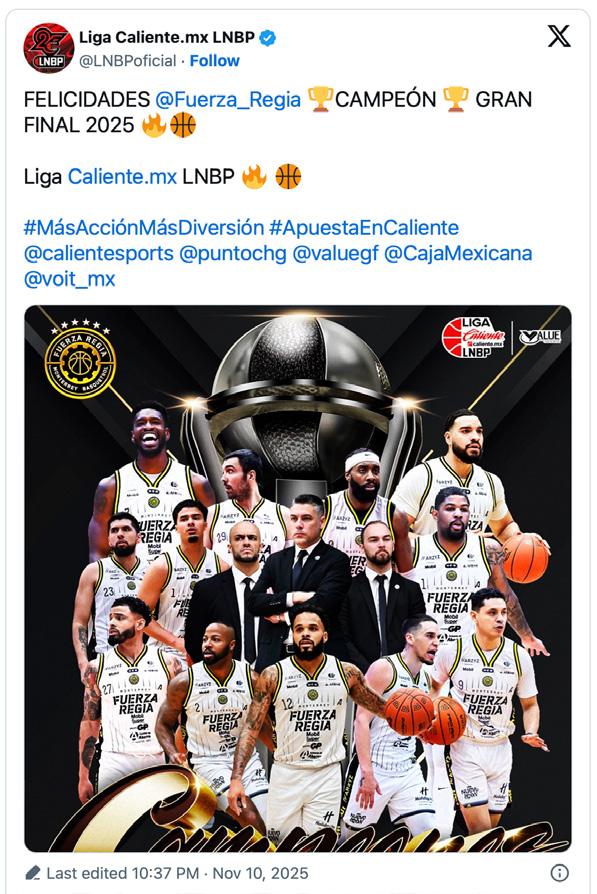Open the X logo icon

[559, 36]
